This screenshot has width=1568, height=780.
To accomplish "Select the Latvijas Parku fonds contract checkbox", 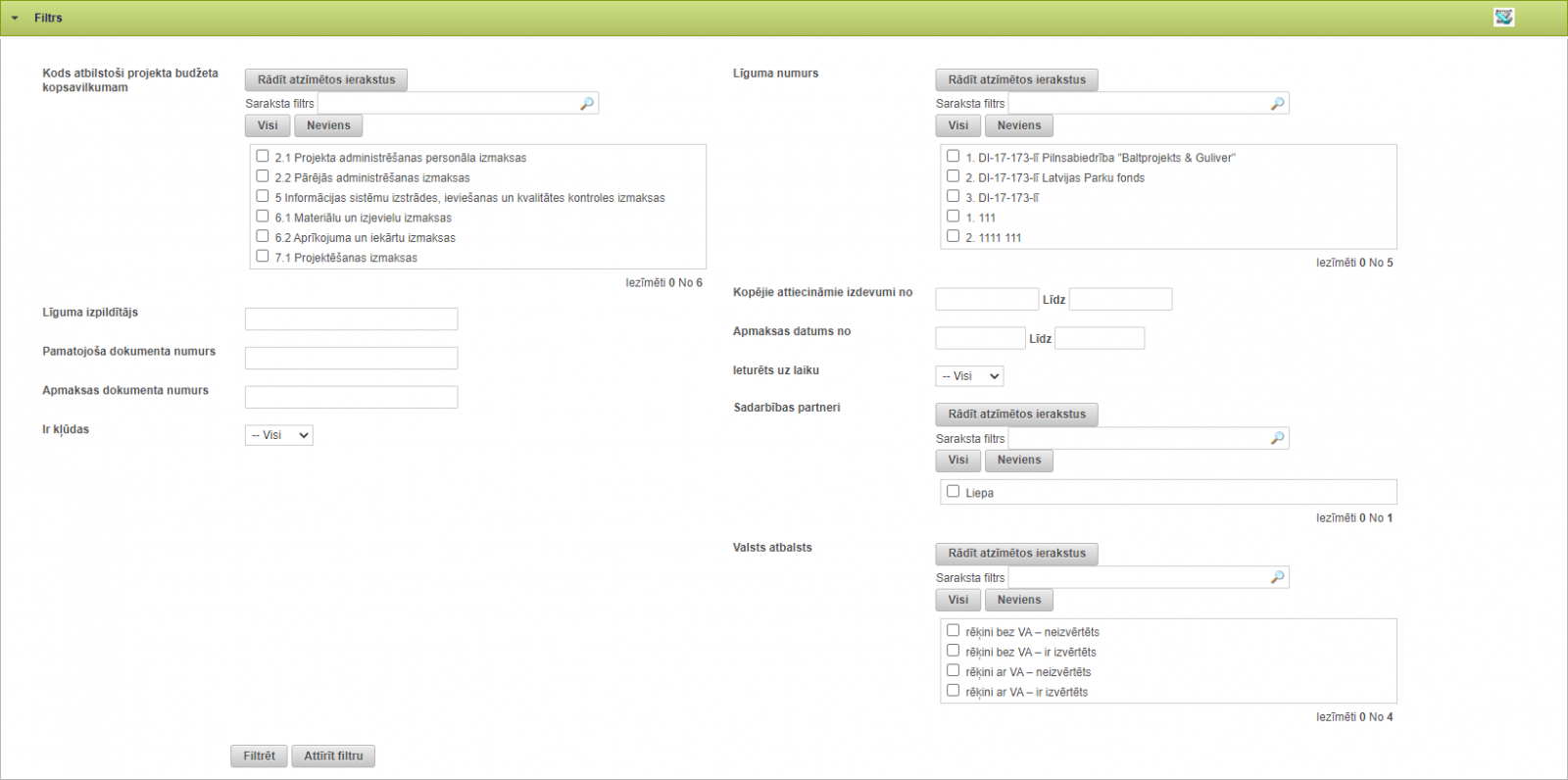I will pos(953,176).
